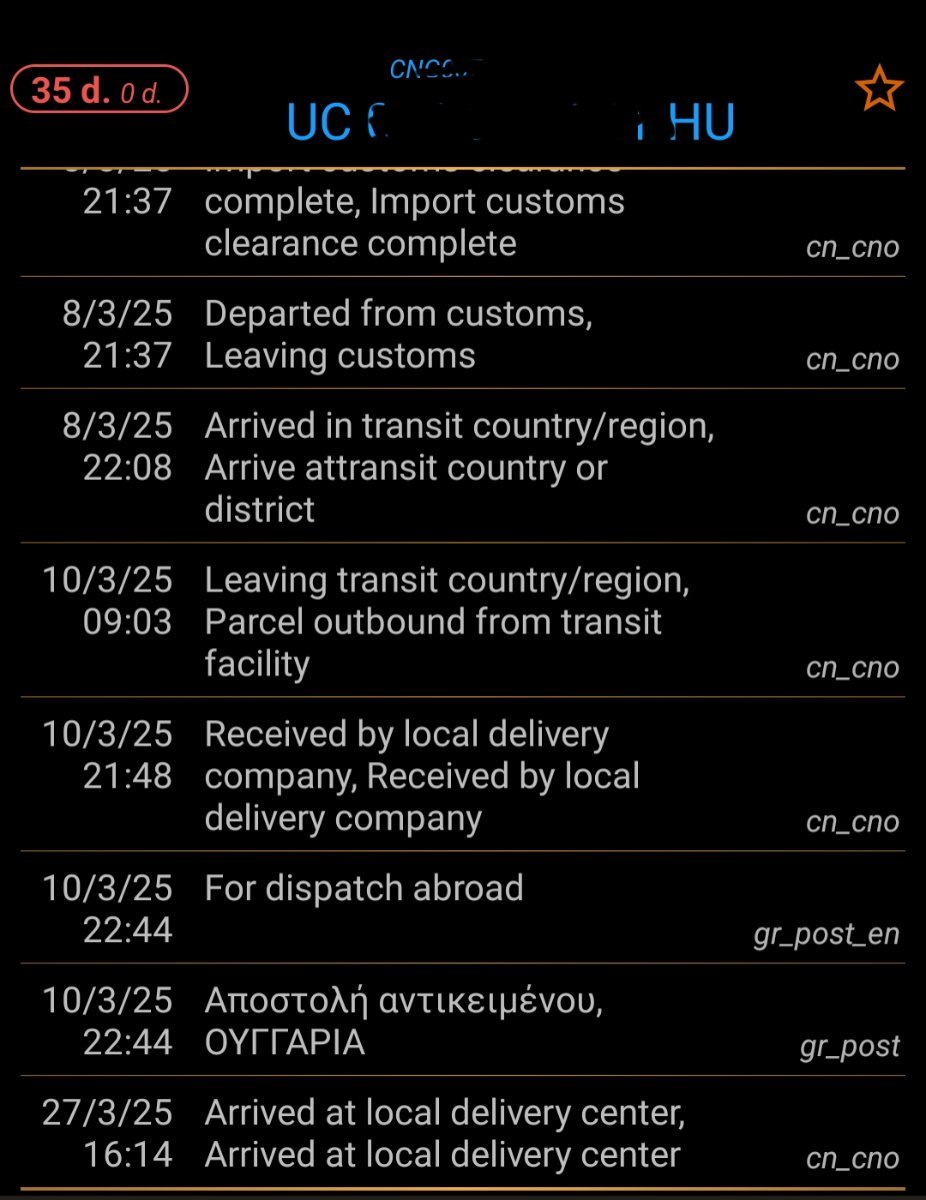This screenshot has width=926, height=1200.
Task: Tap the gr_post_en source label
Action: pos(826,935)
